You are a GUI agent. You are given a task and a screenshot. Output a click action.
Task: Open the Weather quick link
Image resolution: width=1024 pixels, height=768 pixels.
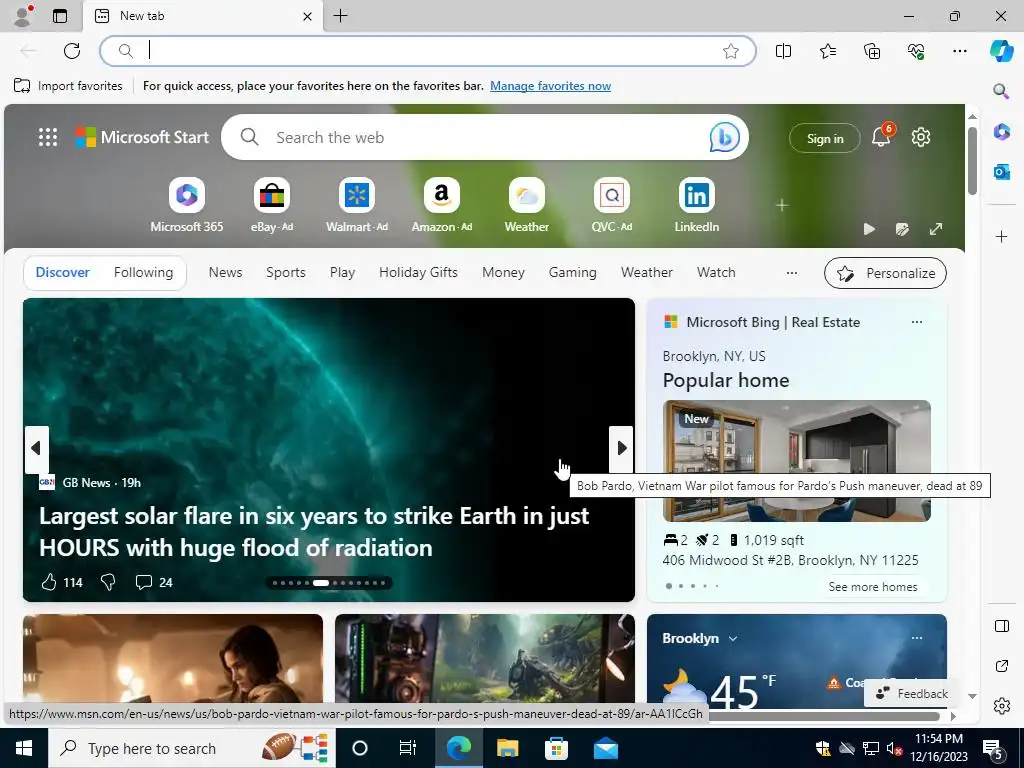526,205
